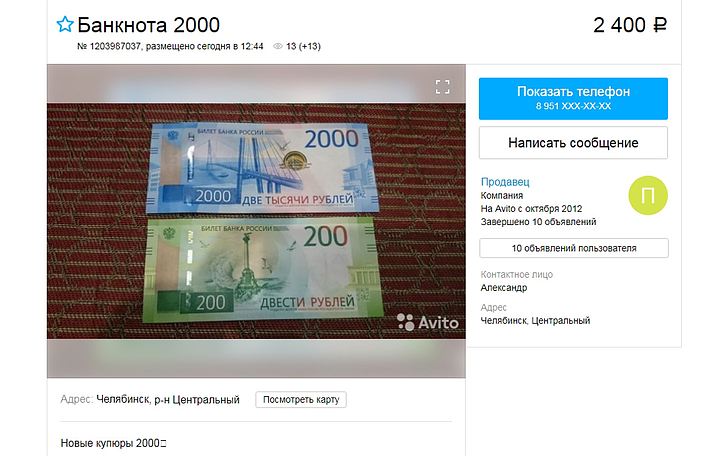The image size is (720, 456).
Task: Click the views eye icon
Action: coord(277,46)
